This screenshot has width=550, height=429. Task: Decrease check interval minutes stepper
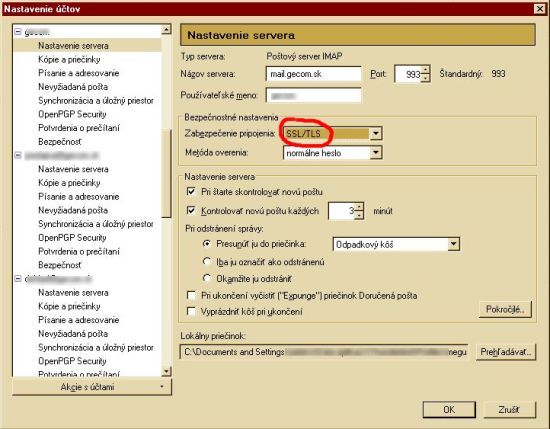click(359, 215)
